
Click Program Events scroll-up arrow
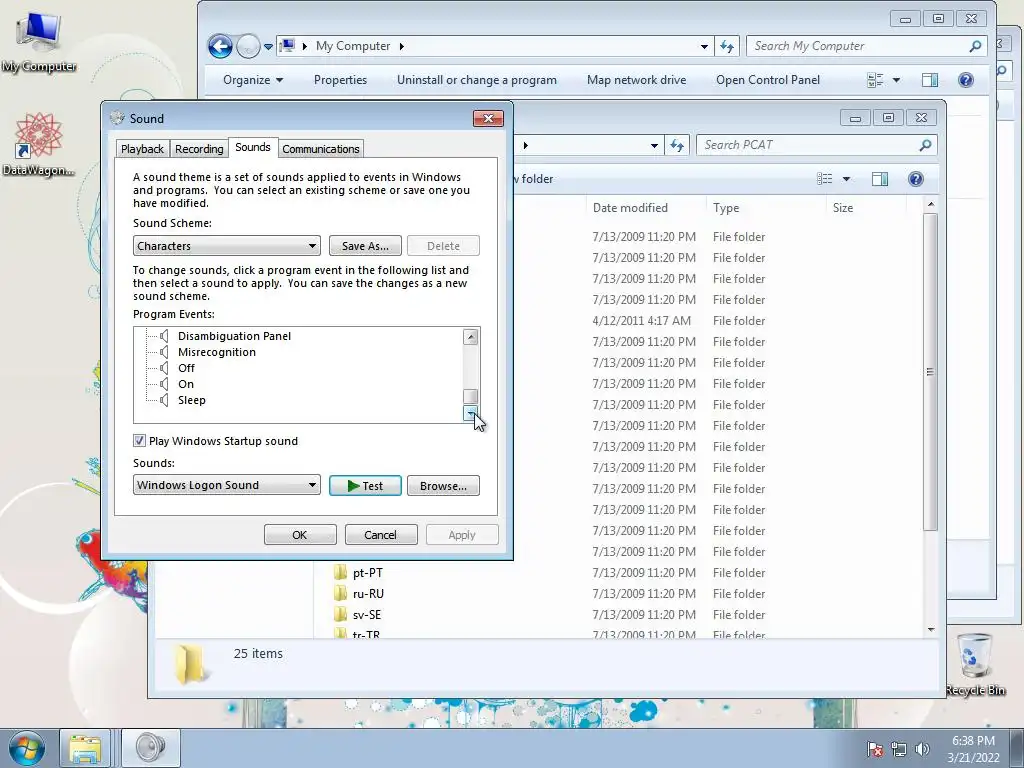coord(470,337)
